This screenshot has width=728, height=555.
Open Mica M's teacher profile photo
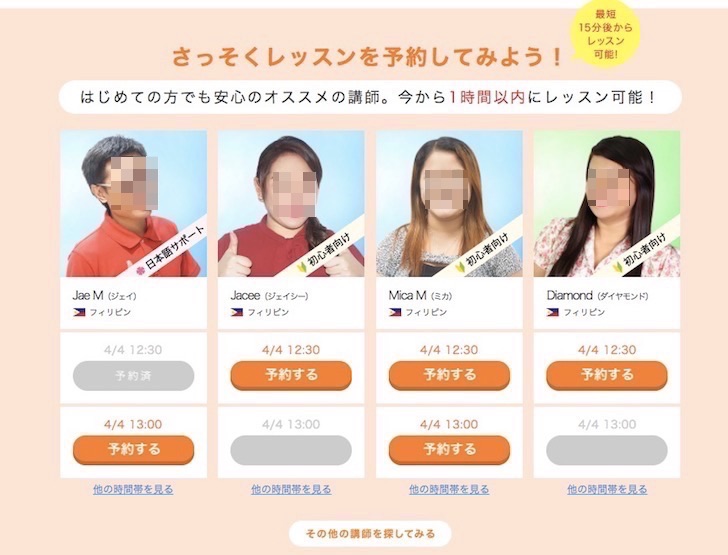(x=449, y=203)
